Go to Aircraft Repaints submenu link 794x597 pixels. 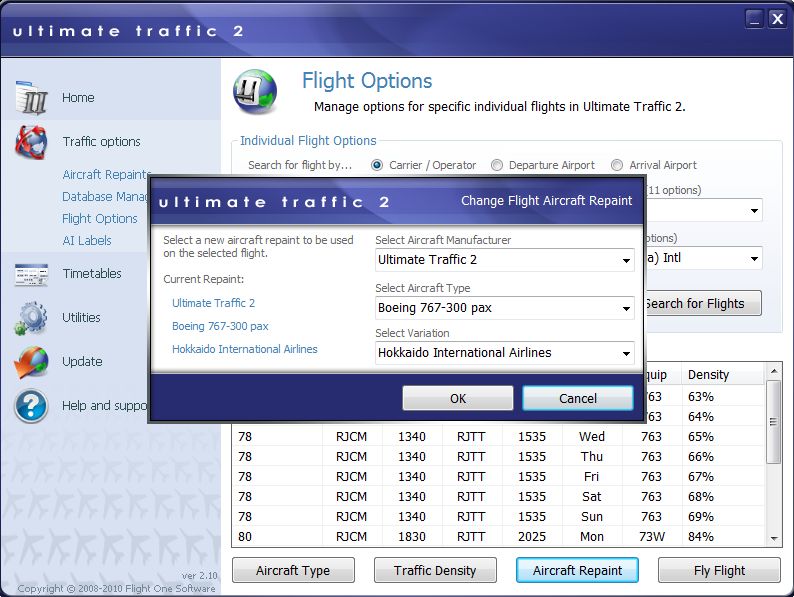coord(106,175)
